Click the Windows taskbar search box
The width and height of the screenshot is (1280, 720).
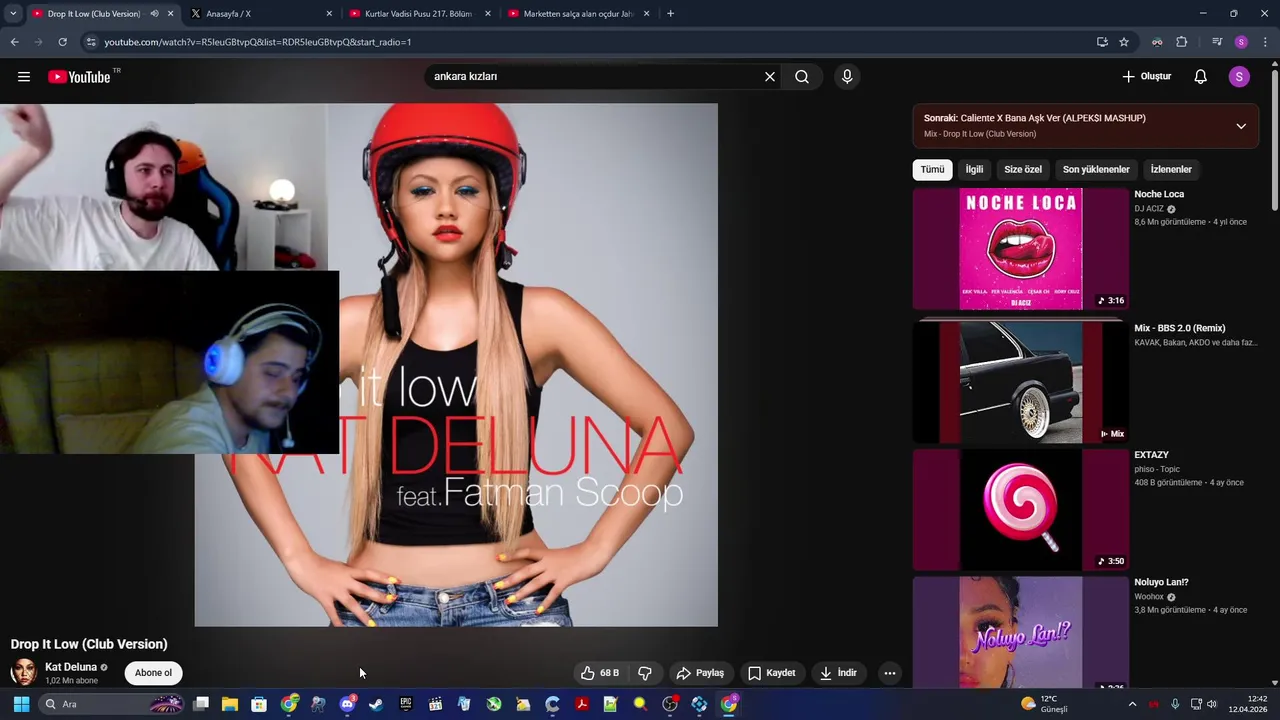coord(110,704)
